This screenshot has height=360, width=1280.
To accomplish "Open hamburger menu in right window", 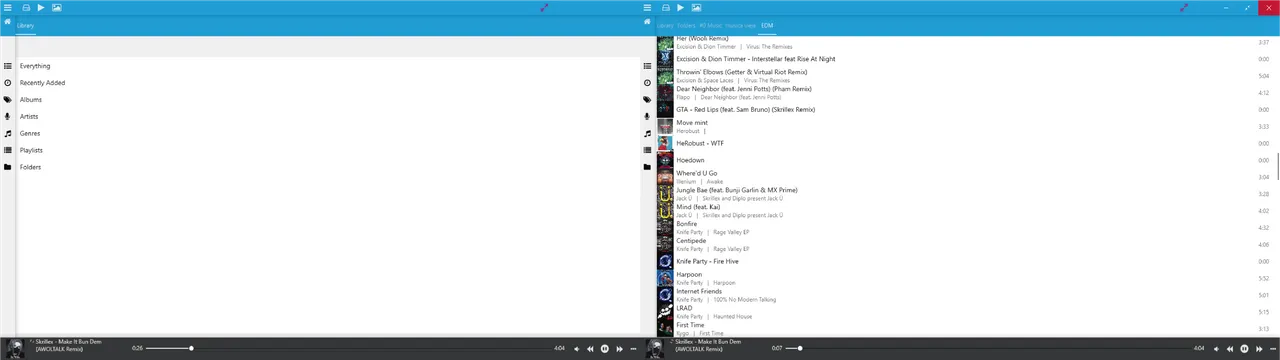I will coord(647,8).
